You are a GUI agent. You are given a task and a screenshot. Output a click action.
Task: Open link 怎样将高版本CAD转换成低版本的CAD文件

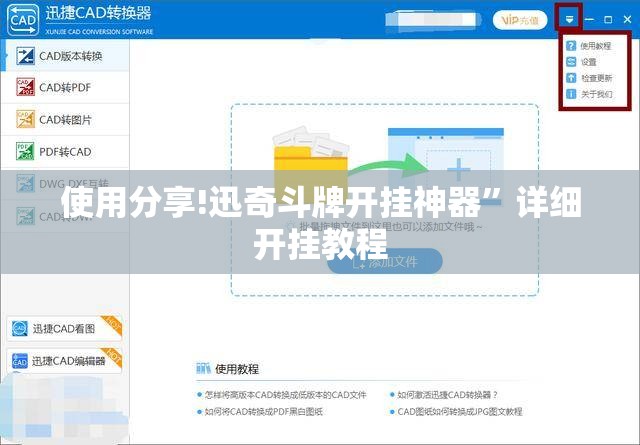click(x=285, y=395)
